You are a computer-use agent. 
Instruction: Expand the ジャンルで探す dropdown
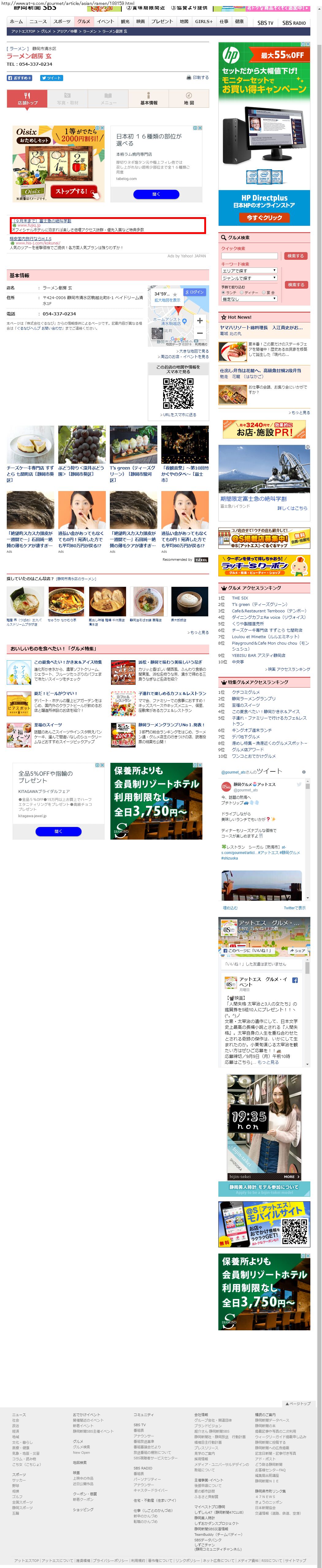pos(249,278)
